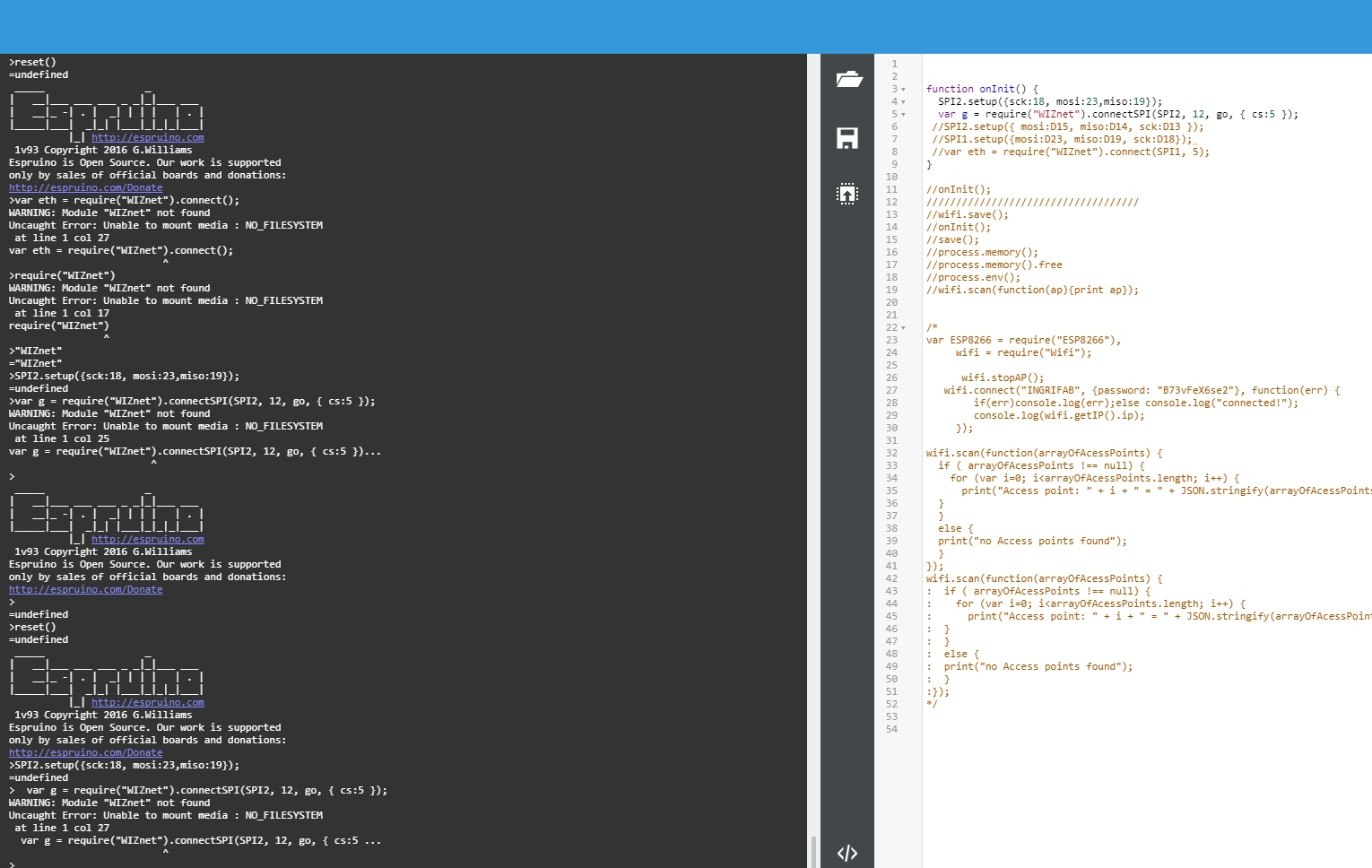Open the bottom banner's http://espruino.com link
Image resolution: width=1372 pixels, height=868 pixels.
148,702
